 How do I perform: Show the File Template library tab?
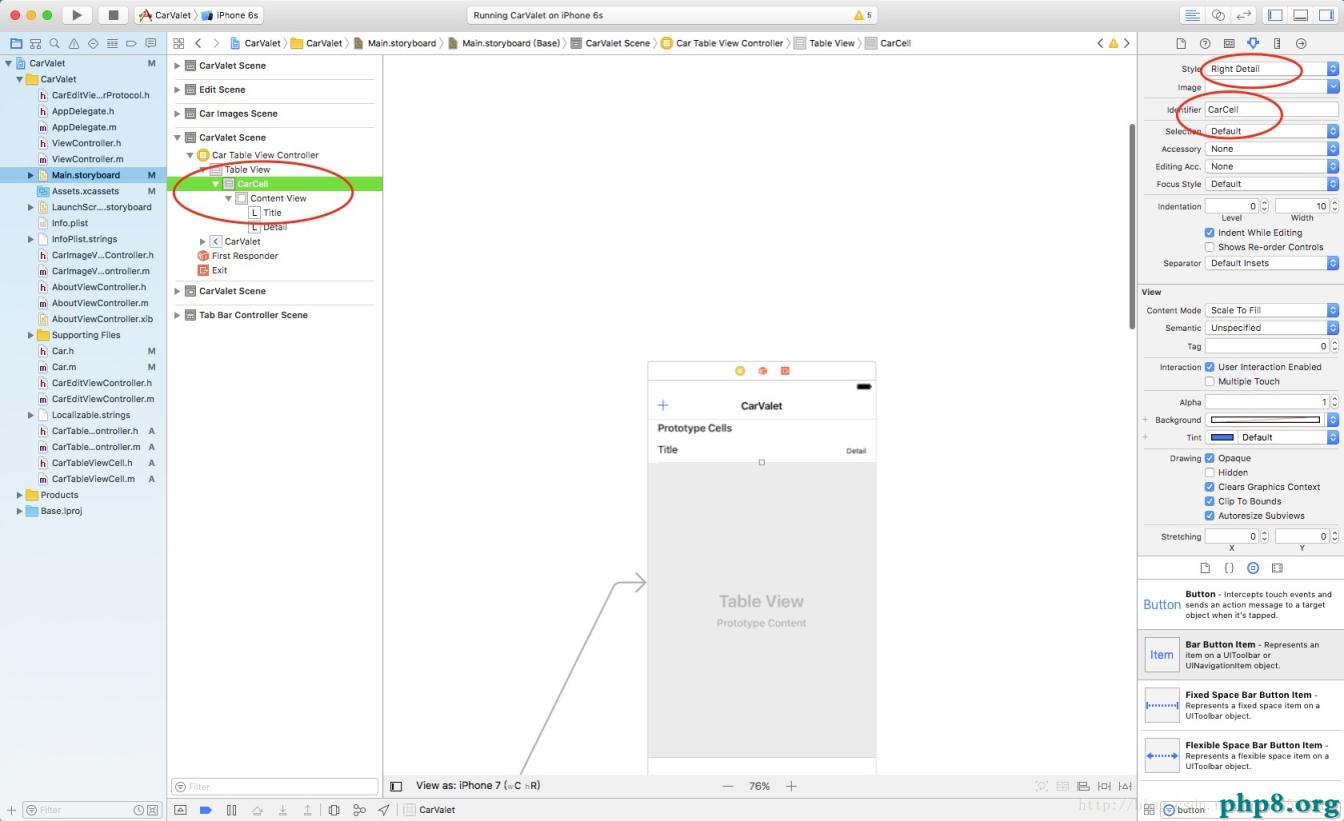1205,568
